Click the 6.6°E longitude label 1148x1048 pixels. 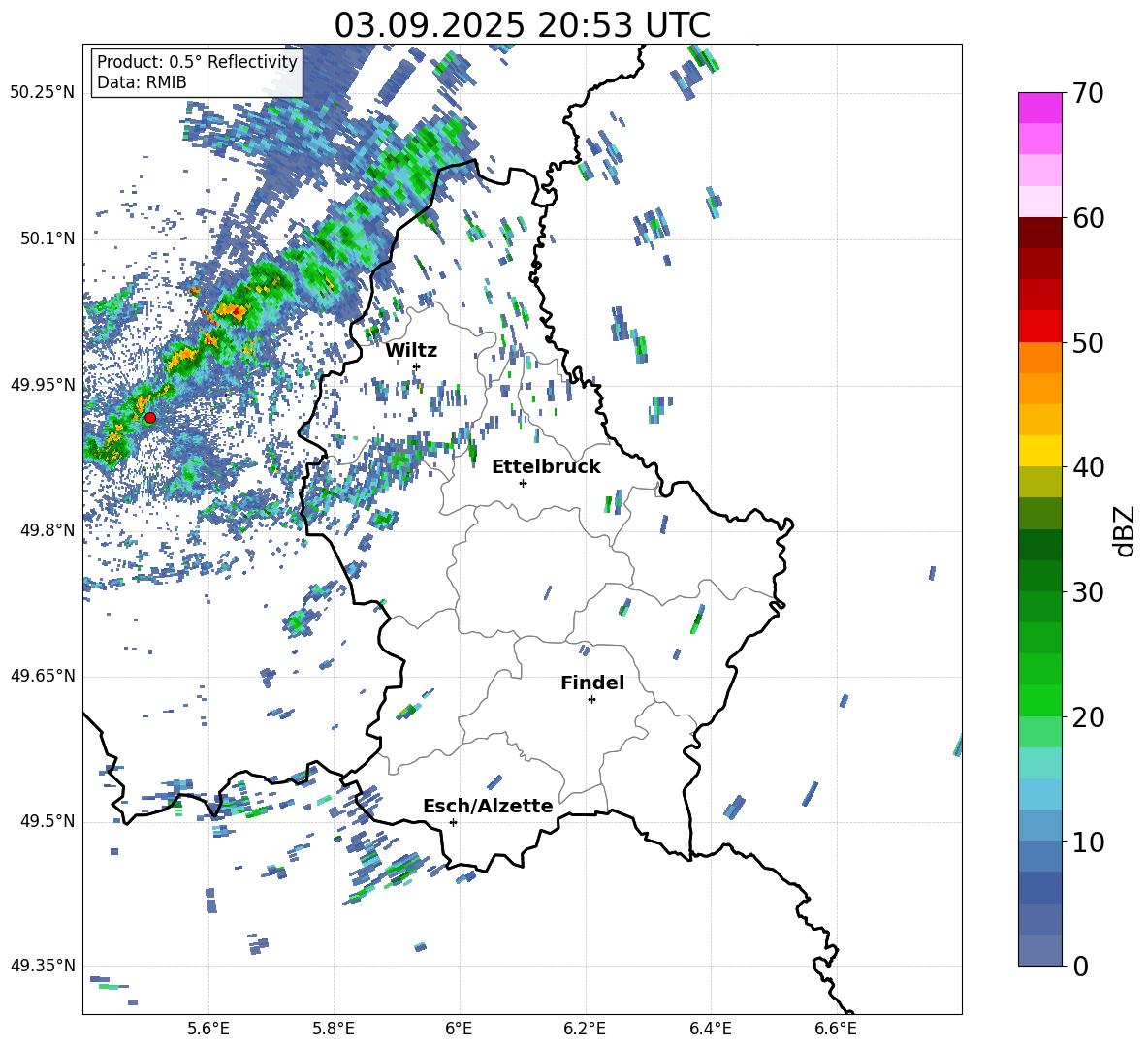click(x=836, y=1029)
